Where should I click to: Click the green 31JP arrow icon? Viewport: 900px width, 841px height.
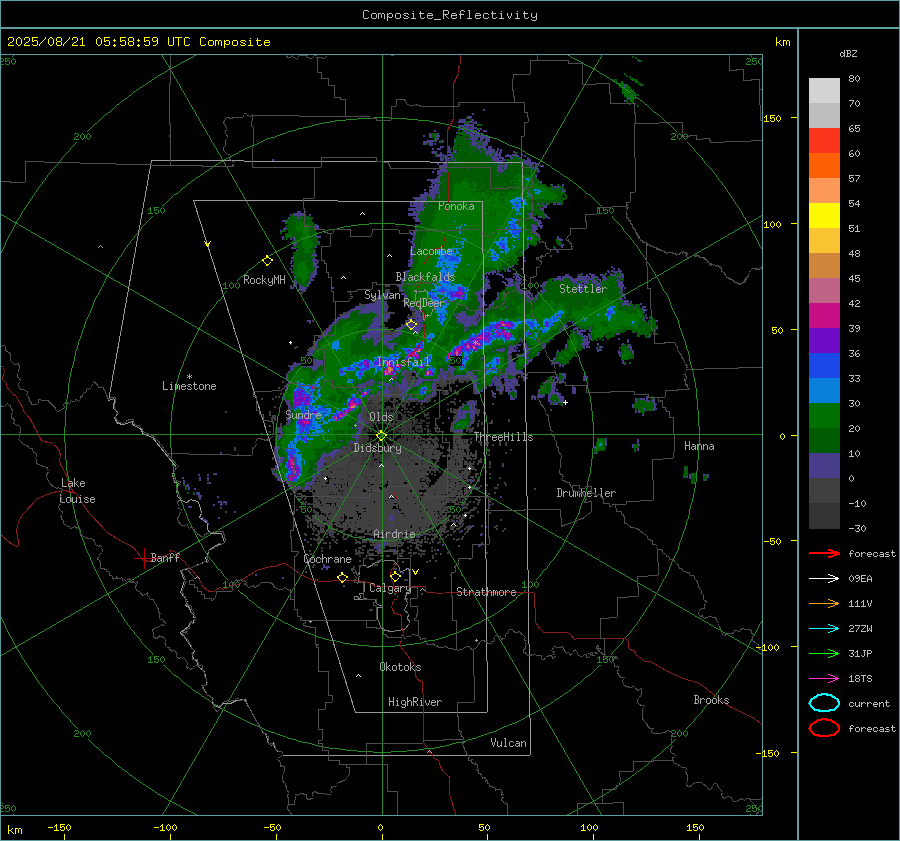pyautogui.click(x=824, y=653)
